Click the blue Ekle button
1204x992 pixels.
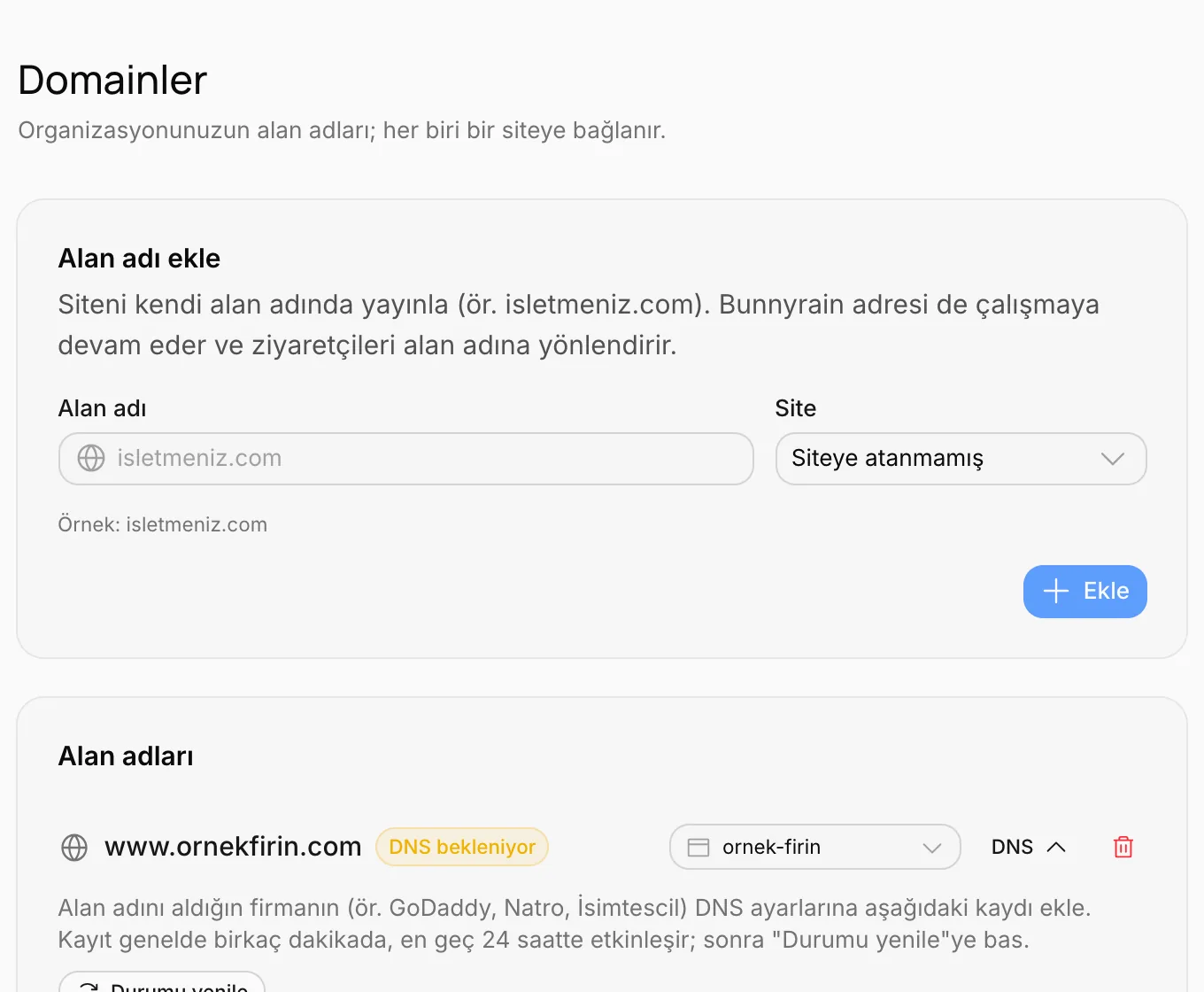1084,592
